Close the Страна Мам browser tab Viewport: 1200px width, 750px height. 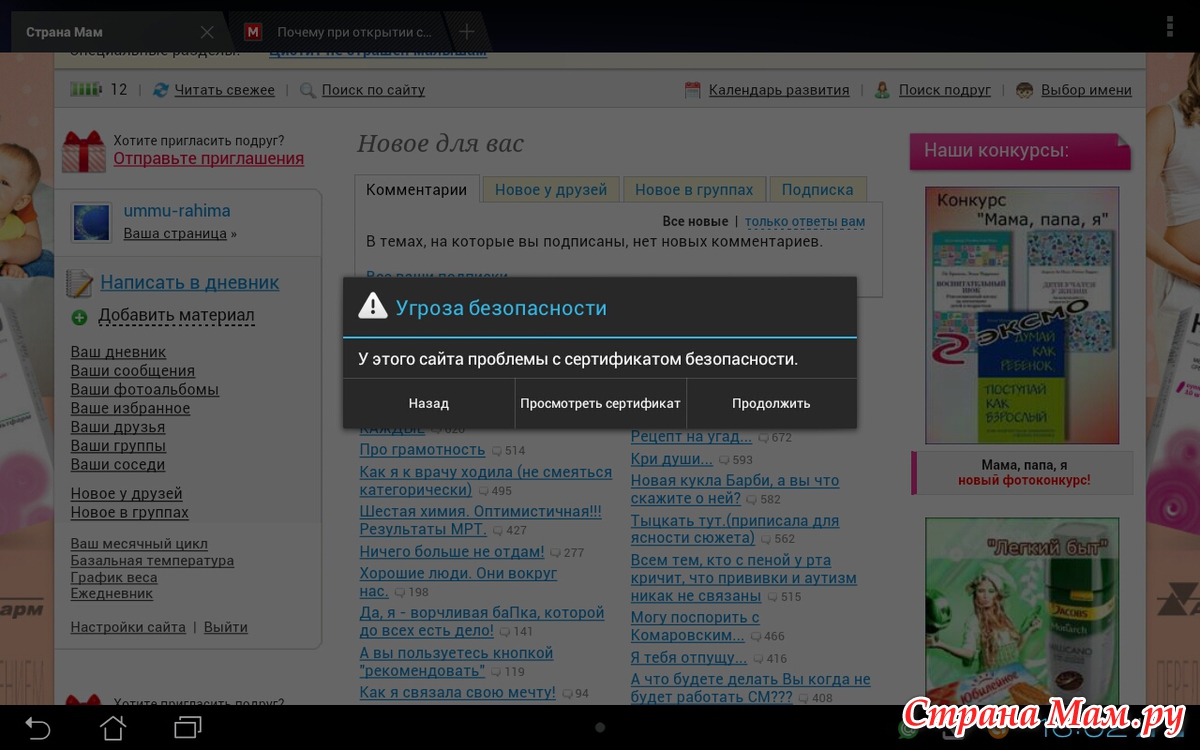207,32
